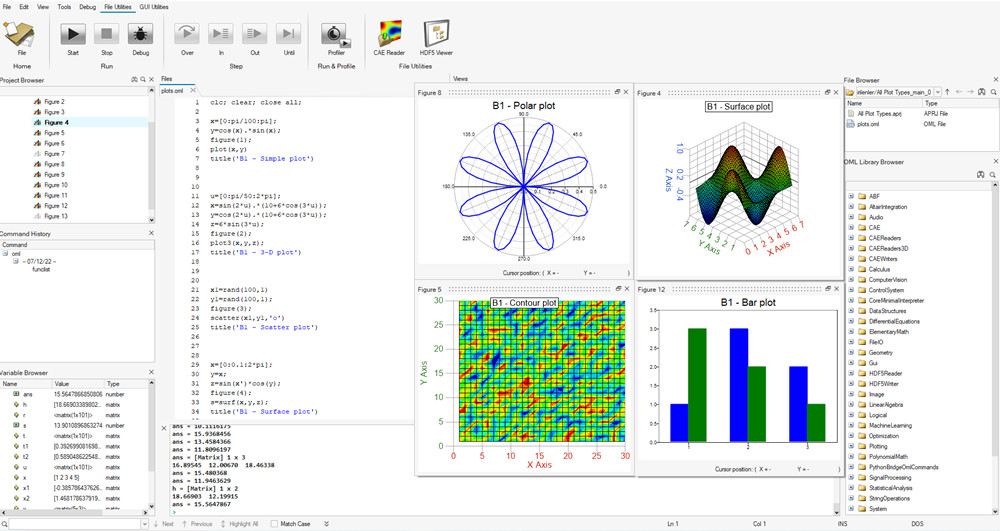Expand the ABF library folder
The image size is (1000, 531).
pos(850,197)
